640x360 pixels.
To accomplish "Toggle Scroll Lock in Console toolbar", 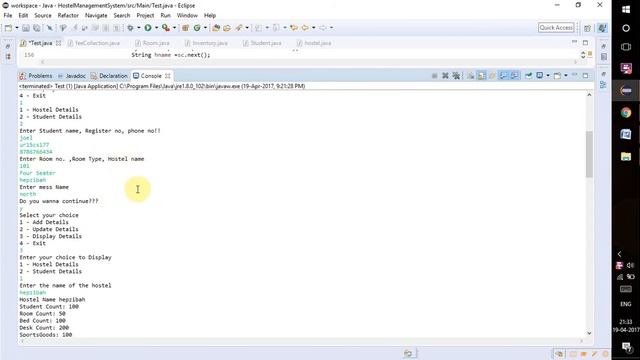I will click(x=481, y=76).
